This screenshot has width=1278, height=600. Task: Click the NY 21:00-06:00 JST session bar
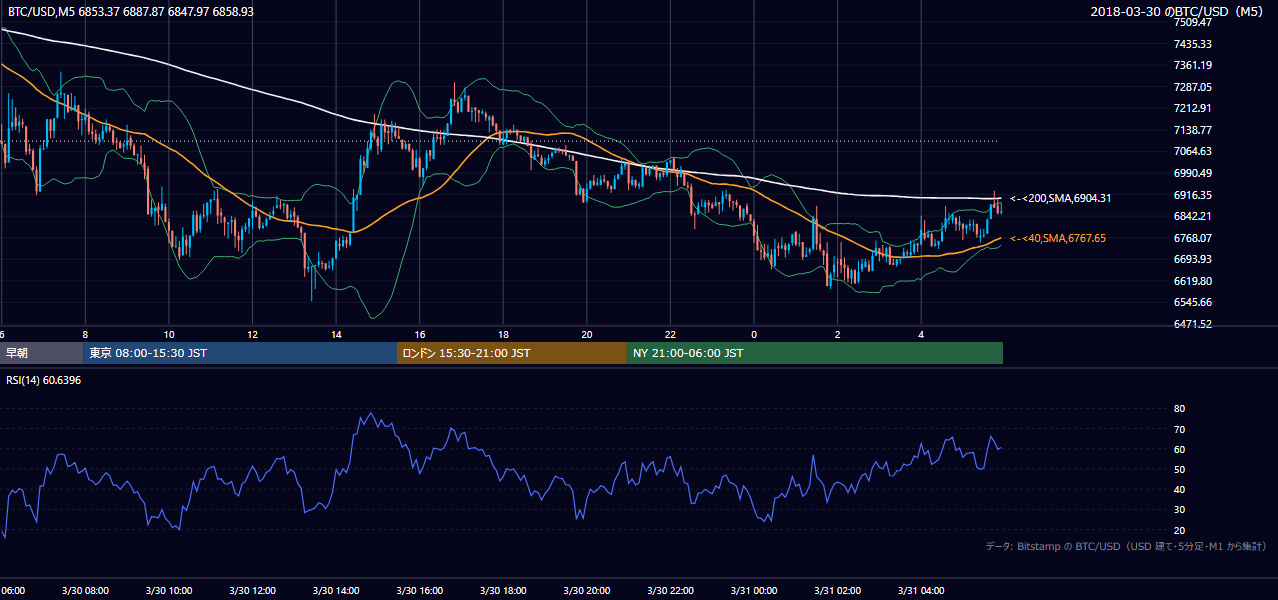coord(815,353)
